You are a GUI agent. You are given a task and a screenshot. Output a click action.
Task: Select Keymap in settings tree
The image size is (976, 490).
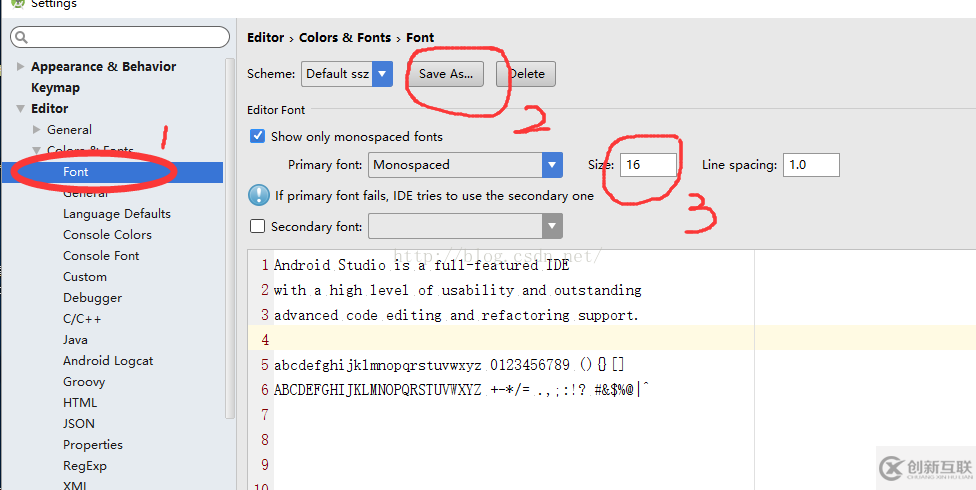tap(55, 87)
